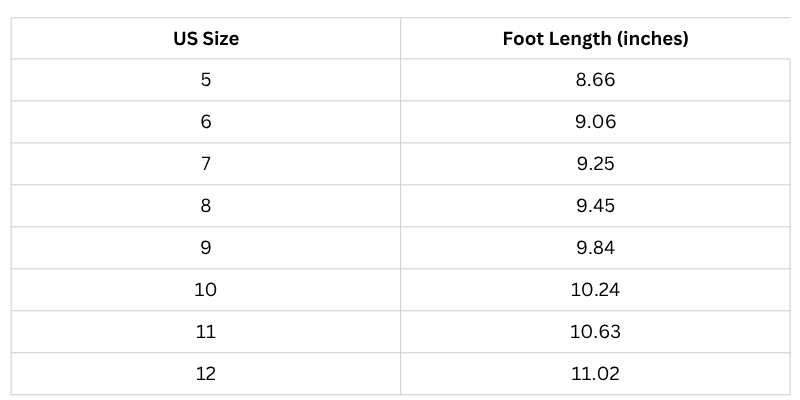Click the 10.24 foot length value

595,290
